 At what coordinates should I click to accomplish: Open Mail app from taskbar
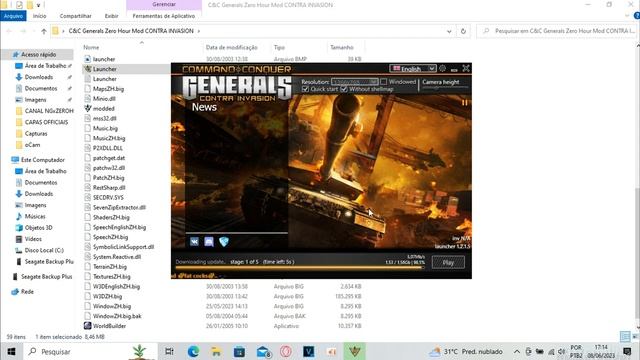(x=263, y=351)
